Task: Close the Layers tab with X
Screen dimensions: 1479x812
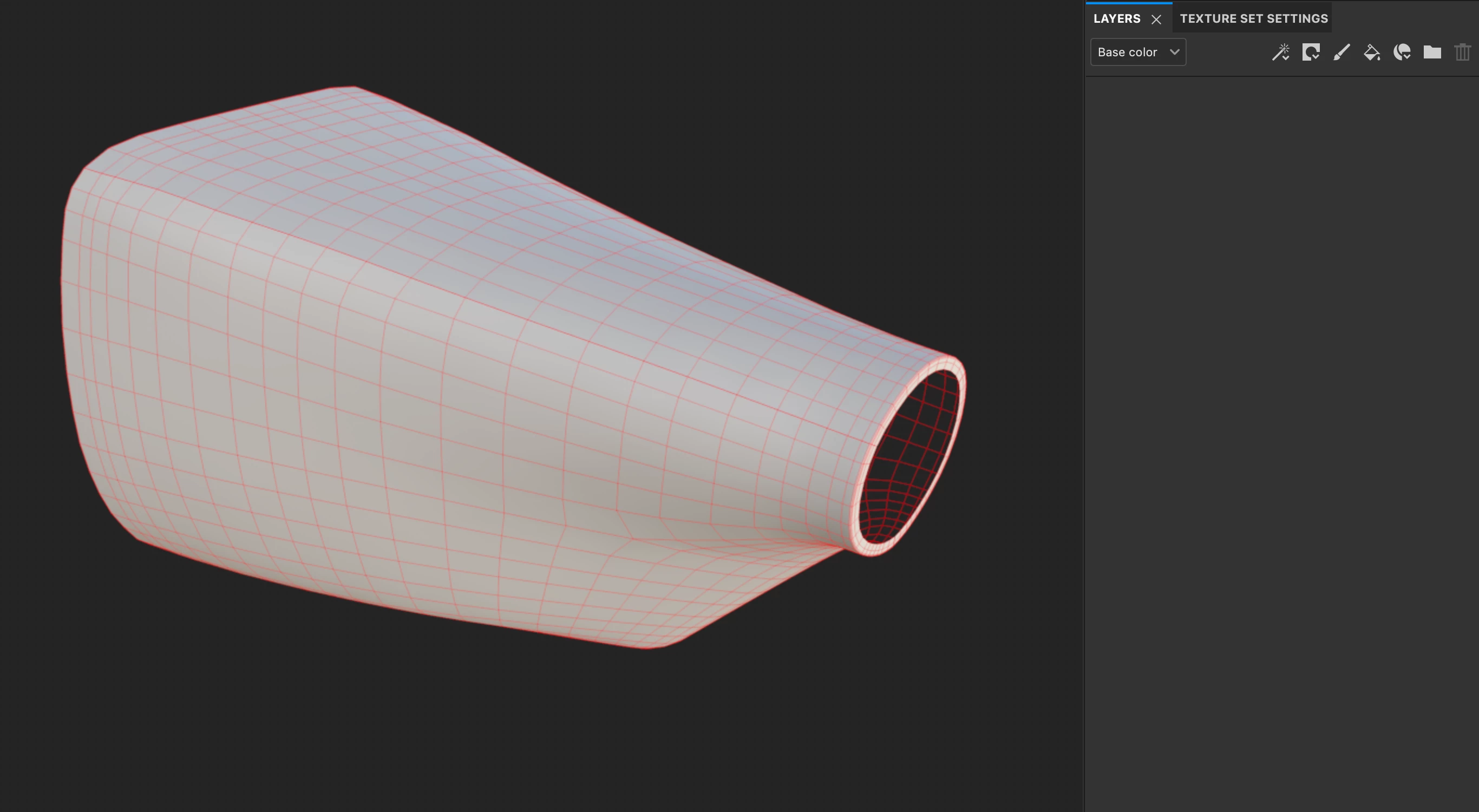Action: (1156, 19)
